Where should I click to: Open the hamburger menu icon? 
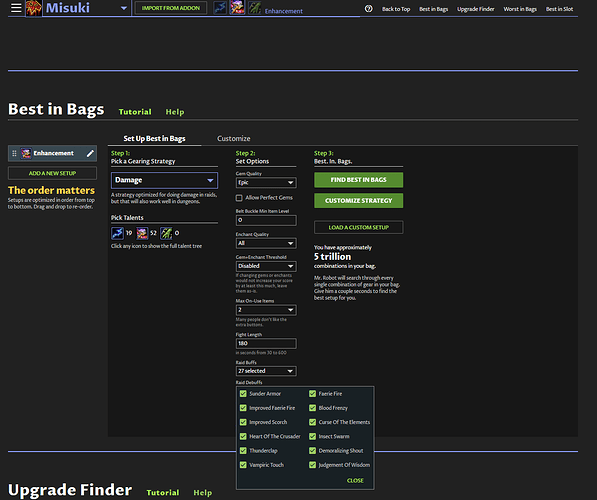16,8
